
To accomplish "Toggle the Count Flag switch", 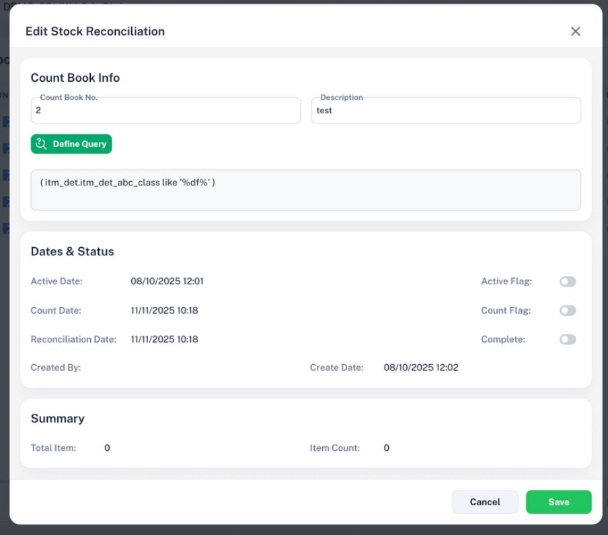I will click(567, 311).
